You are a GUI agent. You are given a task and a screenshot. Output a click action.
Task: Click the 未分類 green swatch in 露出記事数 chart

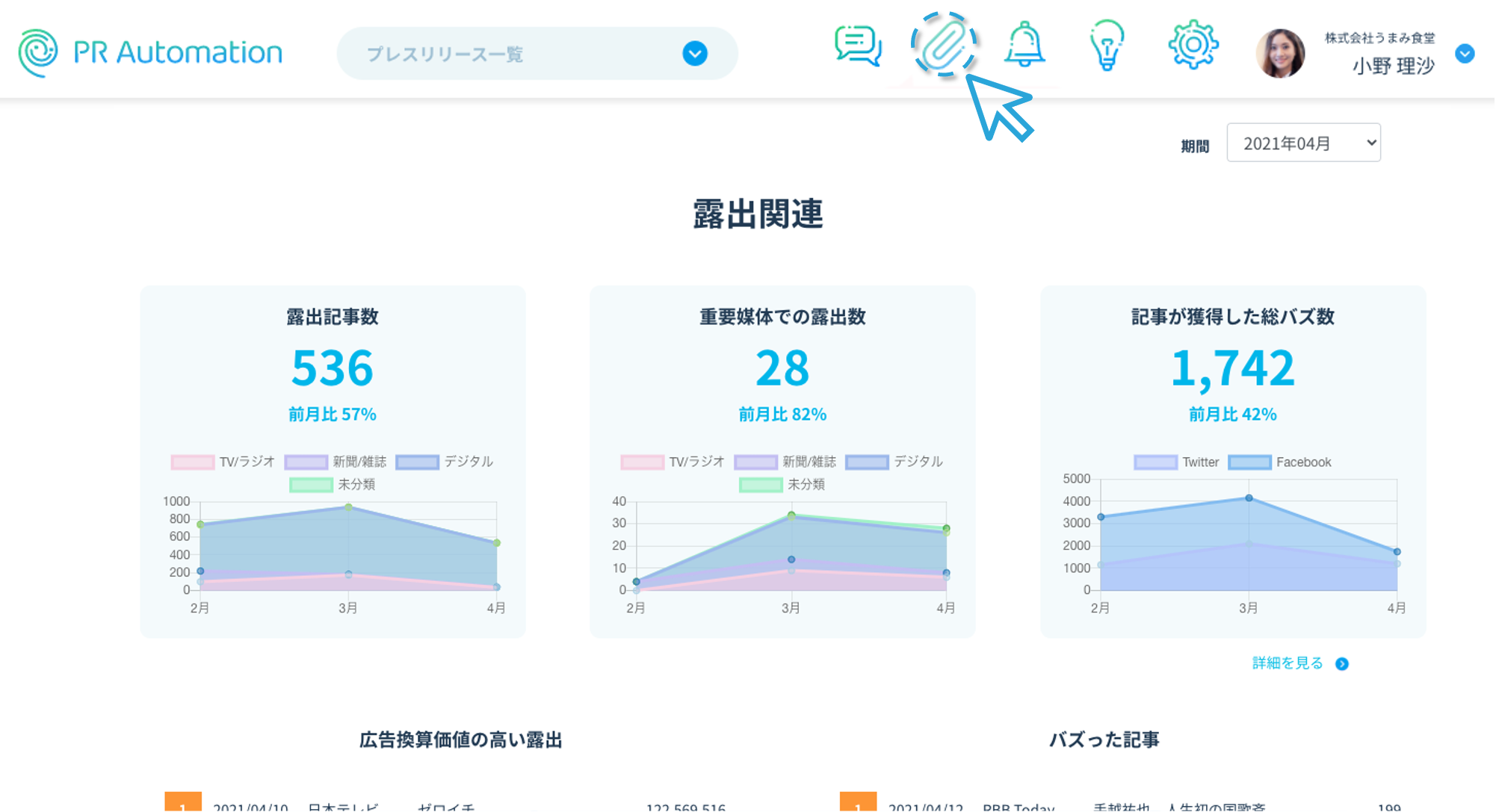[x=311, y=485]
